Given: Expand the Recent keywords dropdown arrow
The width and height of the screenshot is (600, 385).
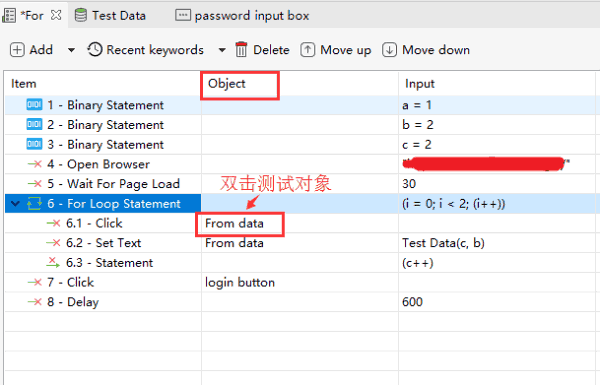Looking at the screenshot, I should click(222, 50).
